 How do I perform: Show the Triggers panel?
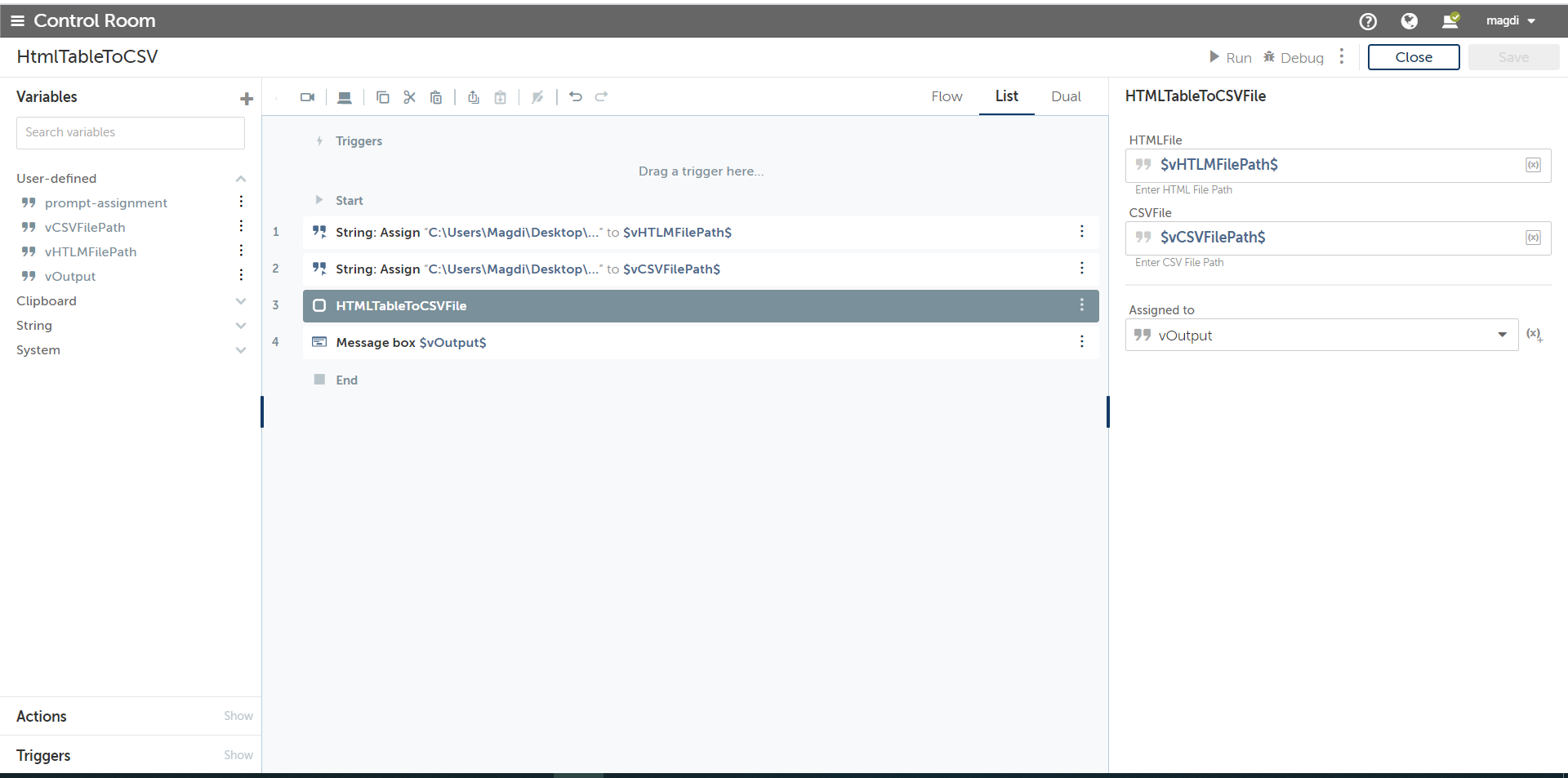pos(238,755)
